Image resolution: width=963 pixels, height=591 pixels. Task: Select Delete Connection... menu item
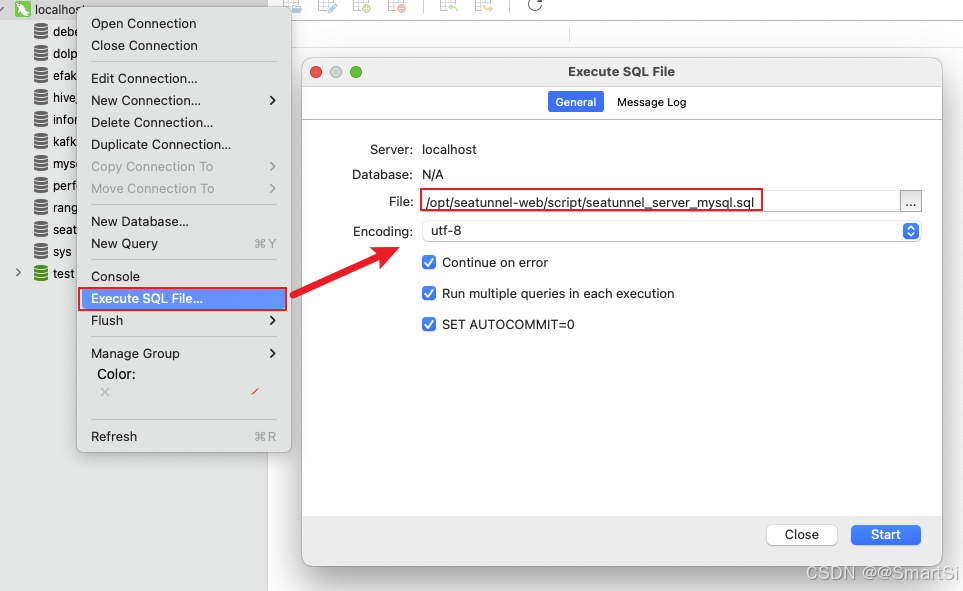click(x=152, y=122)
